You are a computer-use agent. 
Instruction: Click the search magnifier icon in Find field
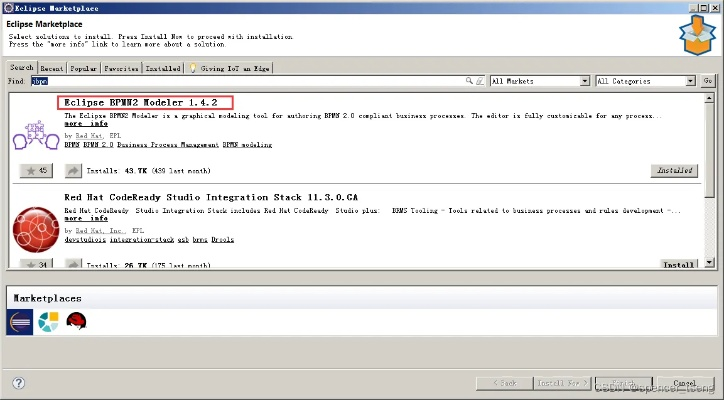point(469,81)
